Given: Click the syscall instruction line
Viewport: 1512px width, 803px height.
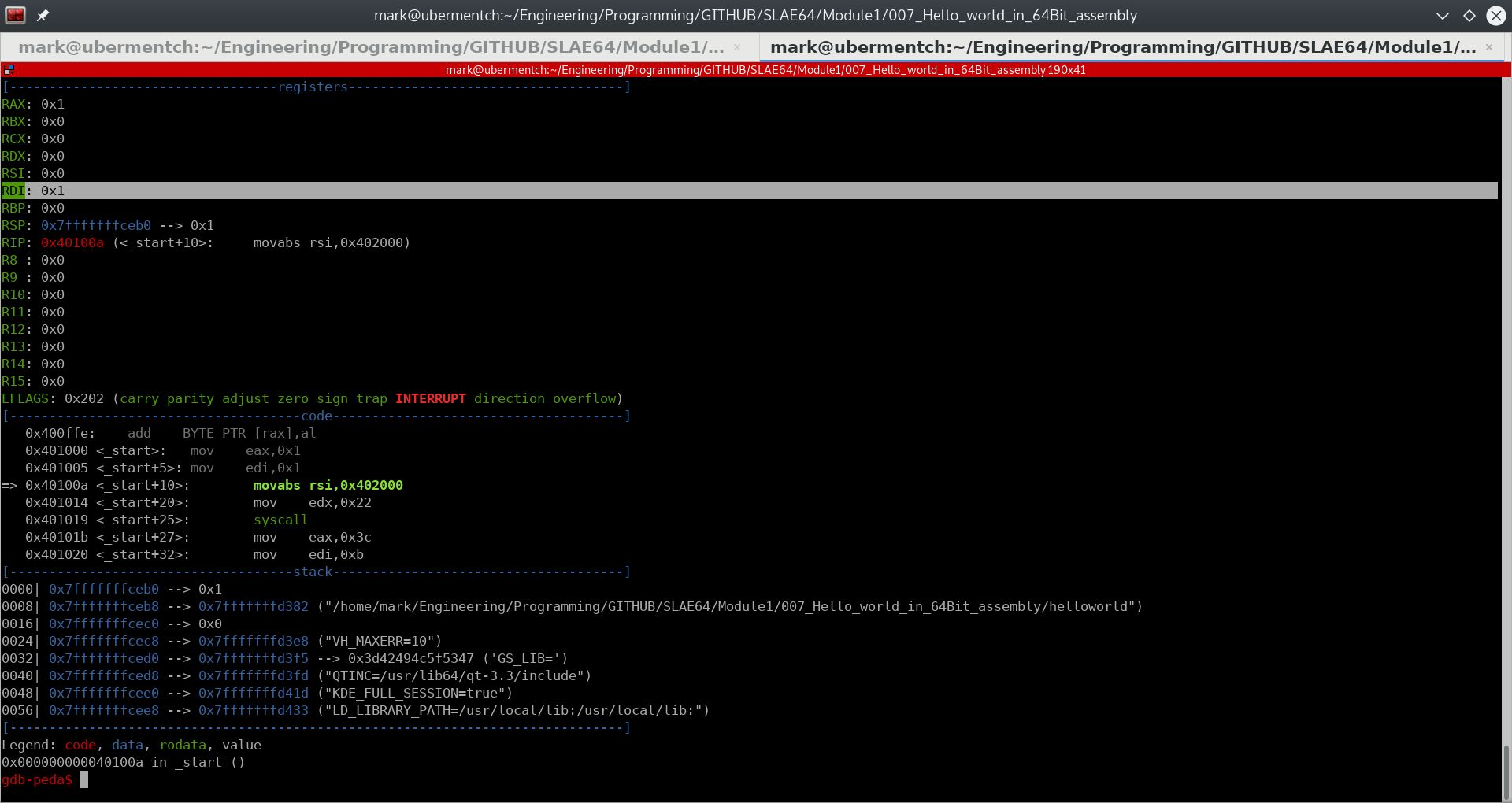Looking at the screenshot, I should coord(167,520).
